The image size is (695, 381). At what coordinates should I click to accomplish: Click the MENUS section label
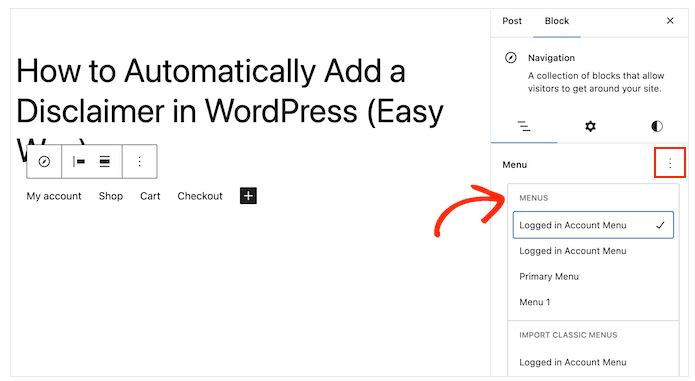(x=534, y=198)
